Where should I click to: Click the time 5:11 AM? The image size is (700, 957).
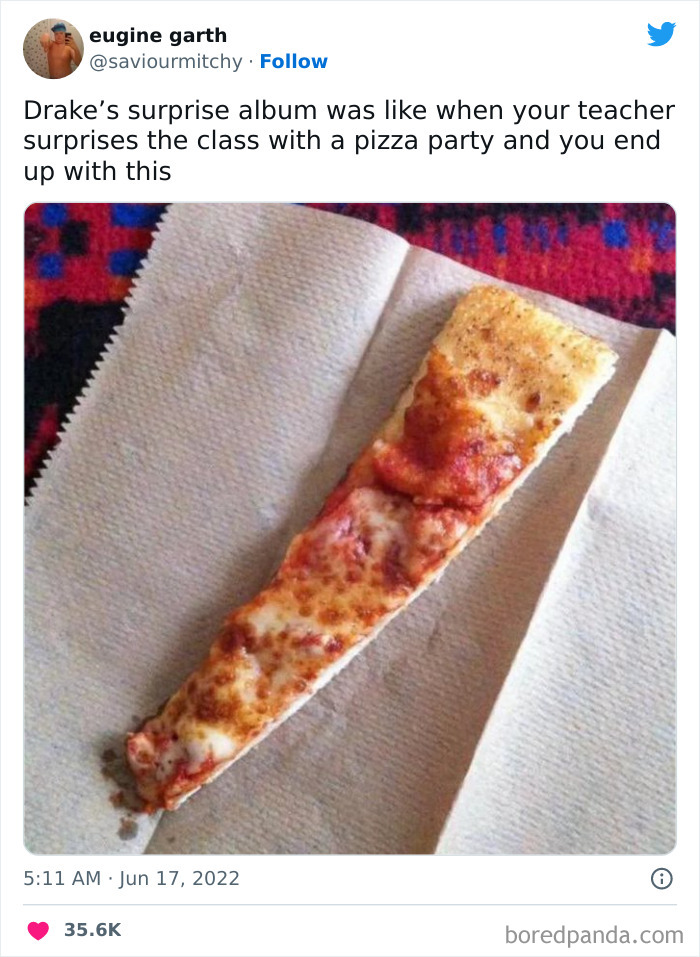[62, 878]
